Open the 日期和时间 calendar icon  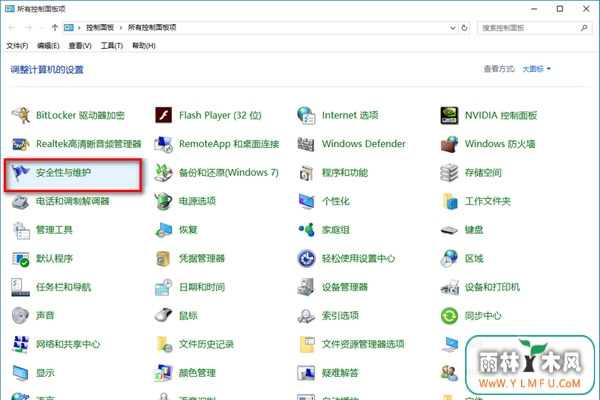163,287
